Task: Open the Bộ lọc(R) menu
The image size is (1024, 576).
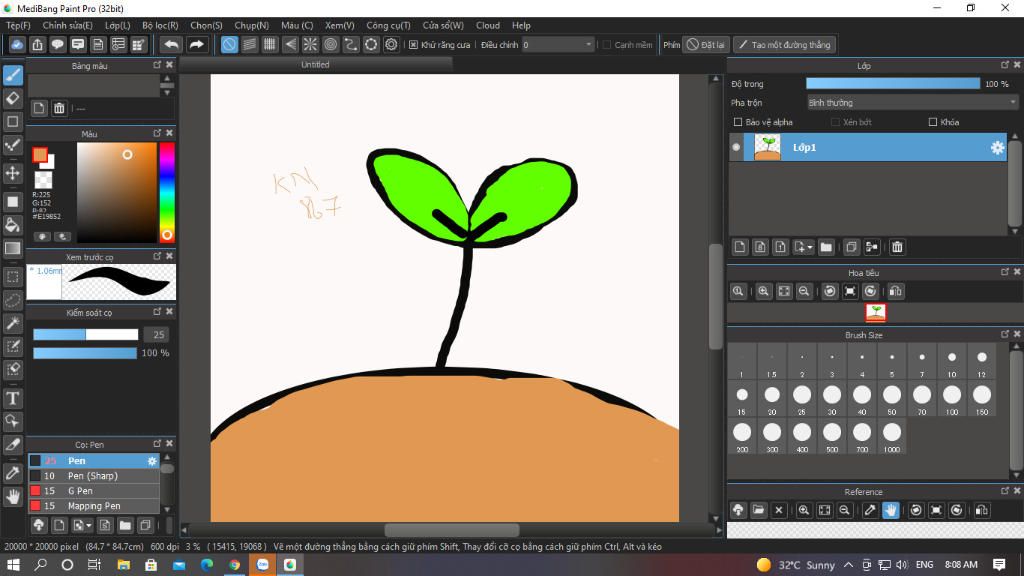Action: tap(160, 25)
